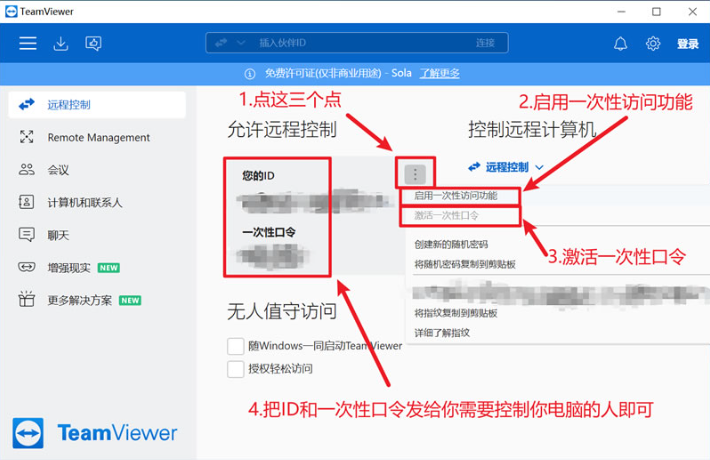Viewport: 710px width, 460px height.
Task: Close the TeamViewer window
Action: (692, 12)
